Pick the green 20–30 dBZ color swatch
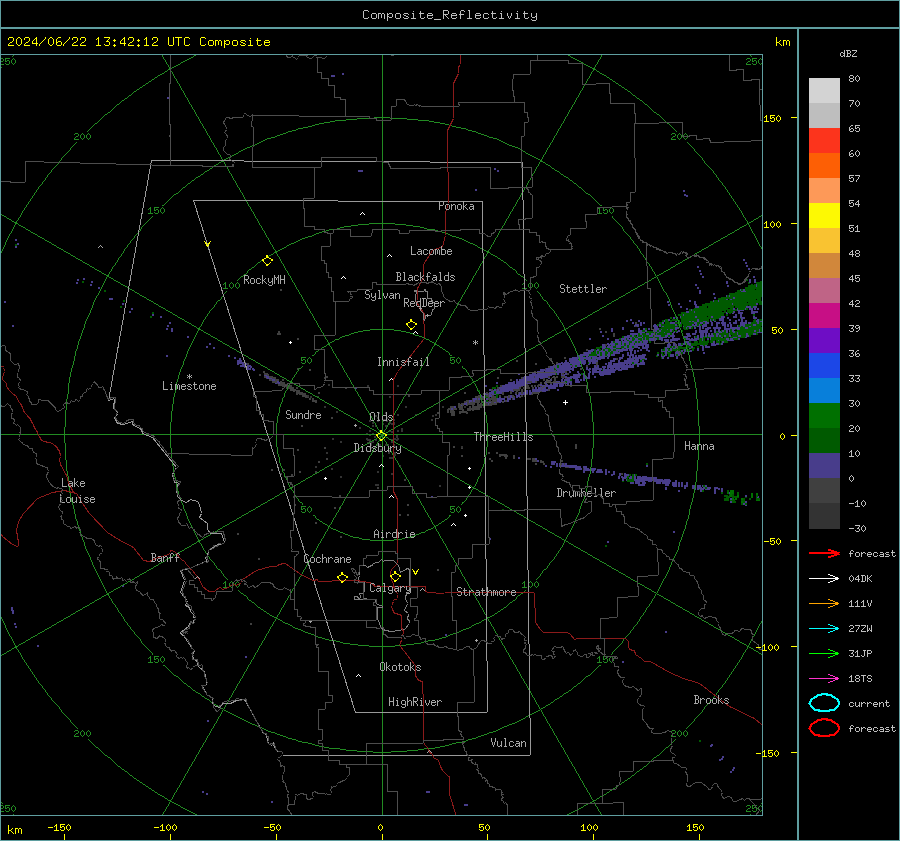This screenshot has height=841, width=900. click(824, 416)
